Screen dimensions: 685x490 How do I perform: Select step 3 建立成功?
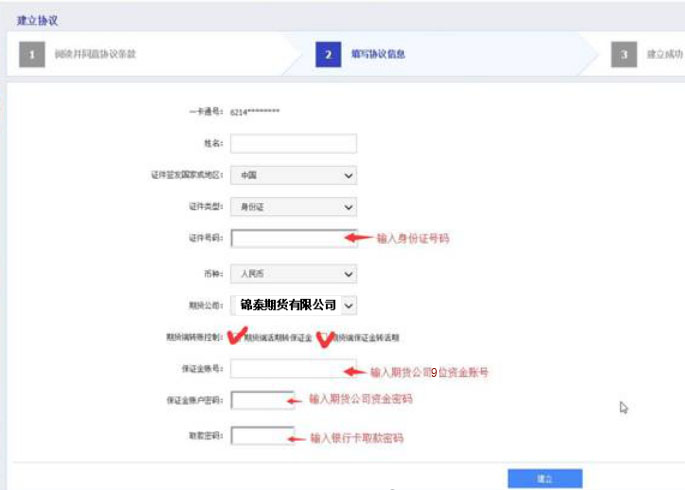647,54
